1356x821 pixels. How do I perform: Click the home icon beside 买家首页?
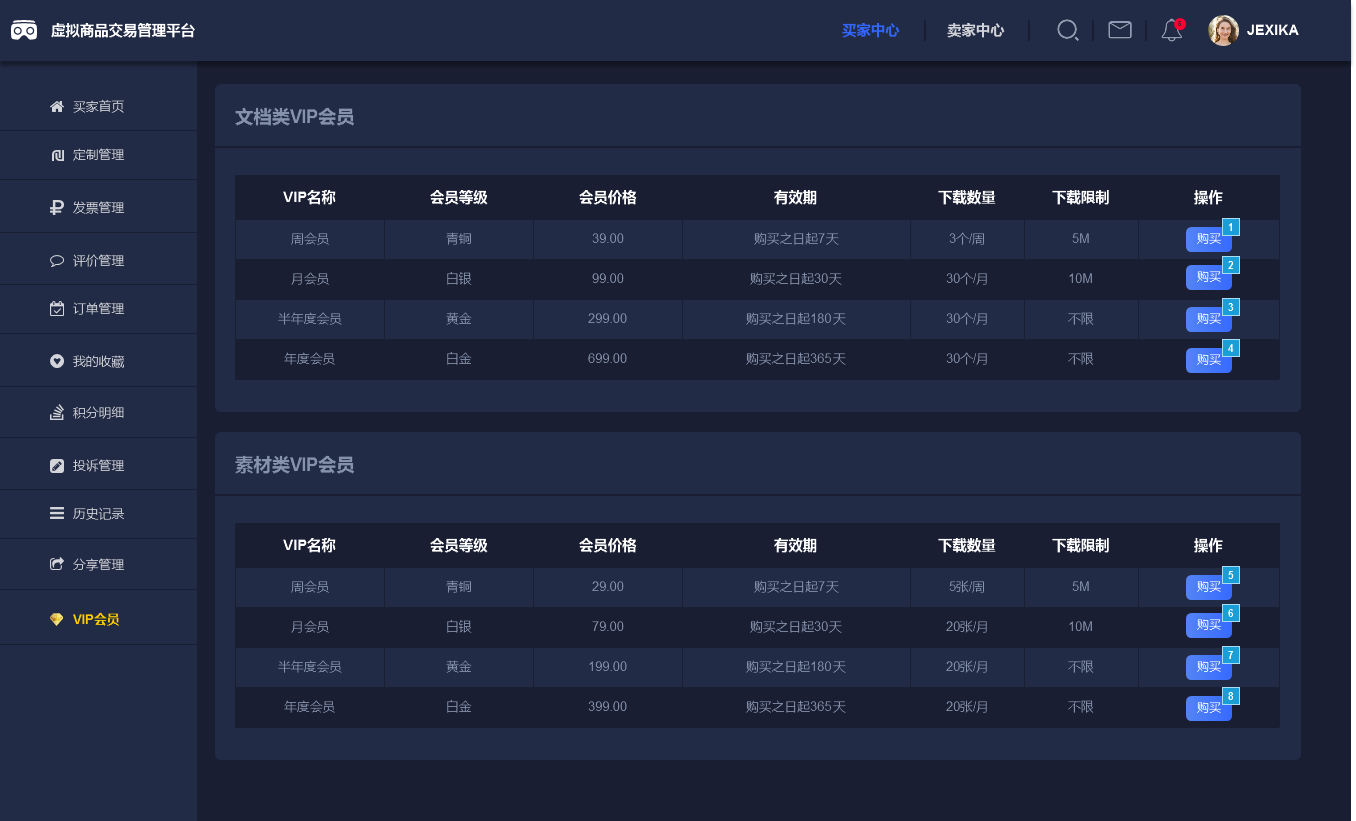click(57, 106)
